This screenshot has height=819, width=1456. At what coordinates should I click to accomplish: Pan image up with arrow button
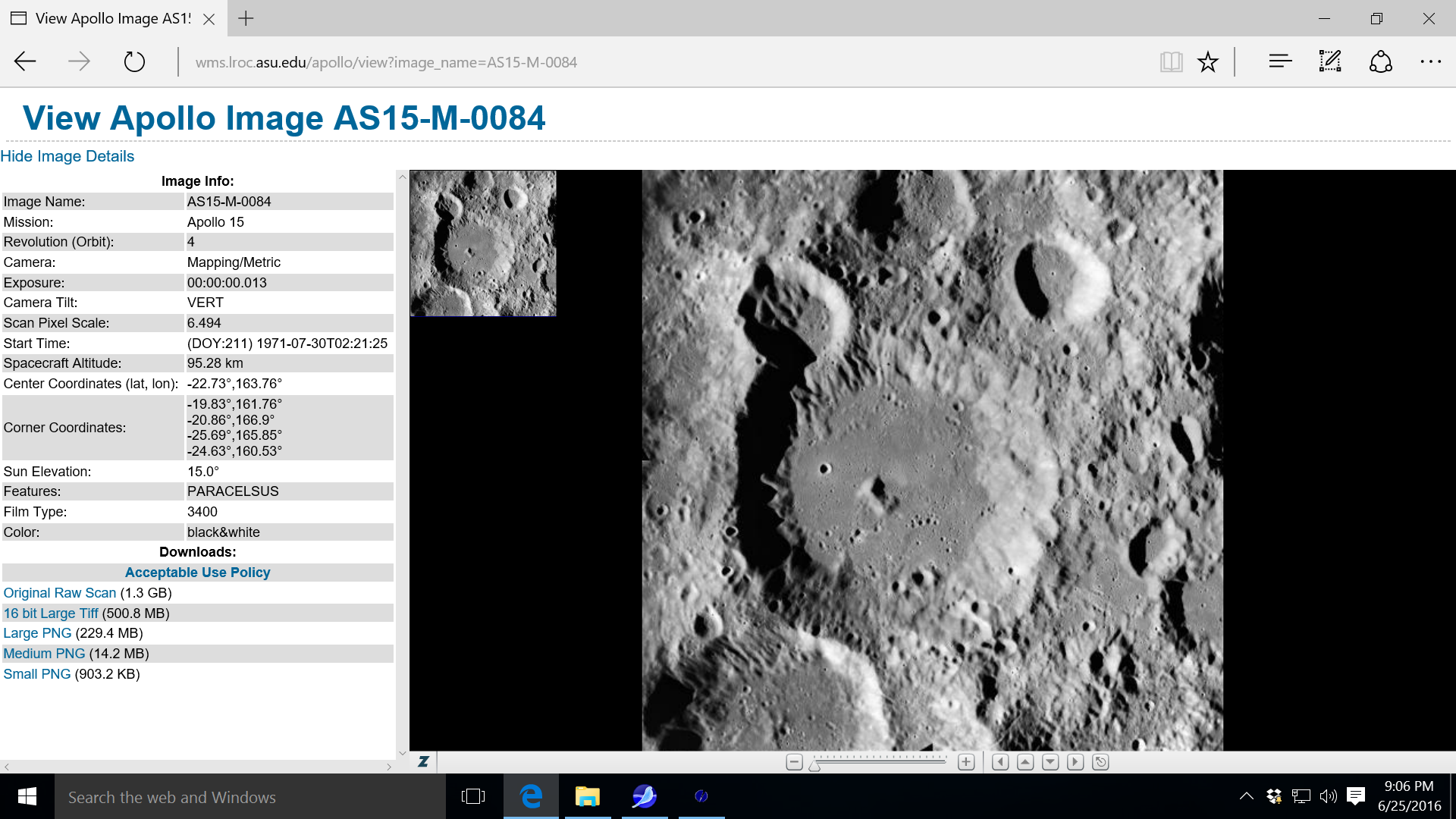pos(1025,762)
